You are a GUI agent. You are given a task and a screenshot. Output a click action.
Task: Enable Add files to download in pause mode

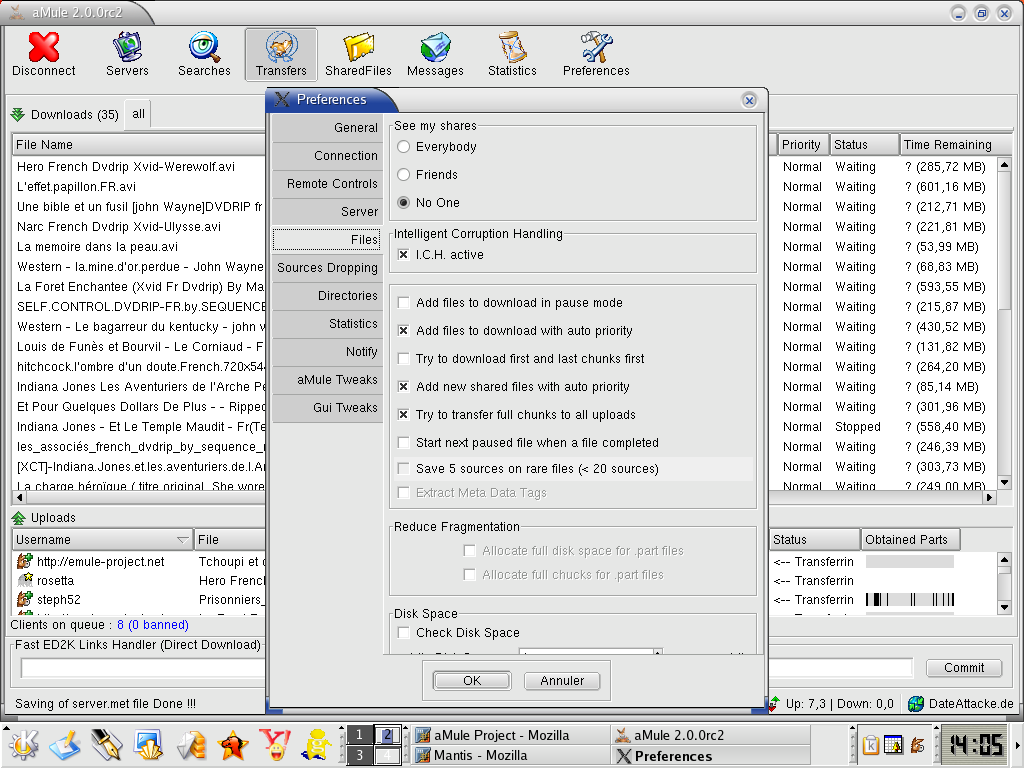click(x=404, y=303)
